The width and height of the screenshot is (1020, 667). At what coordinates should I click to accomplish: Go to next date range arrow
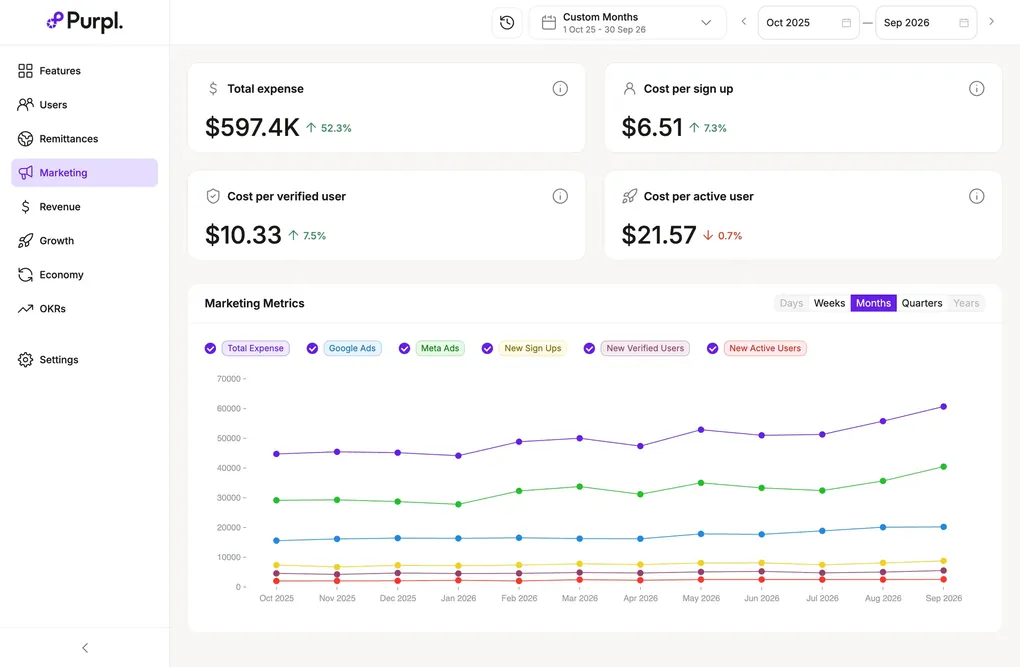click(x=991, y=21)
